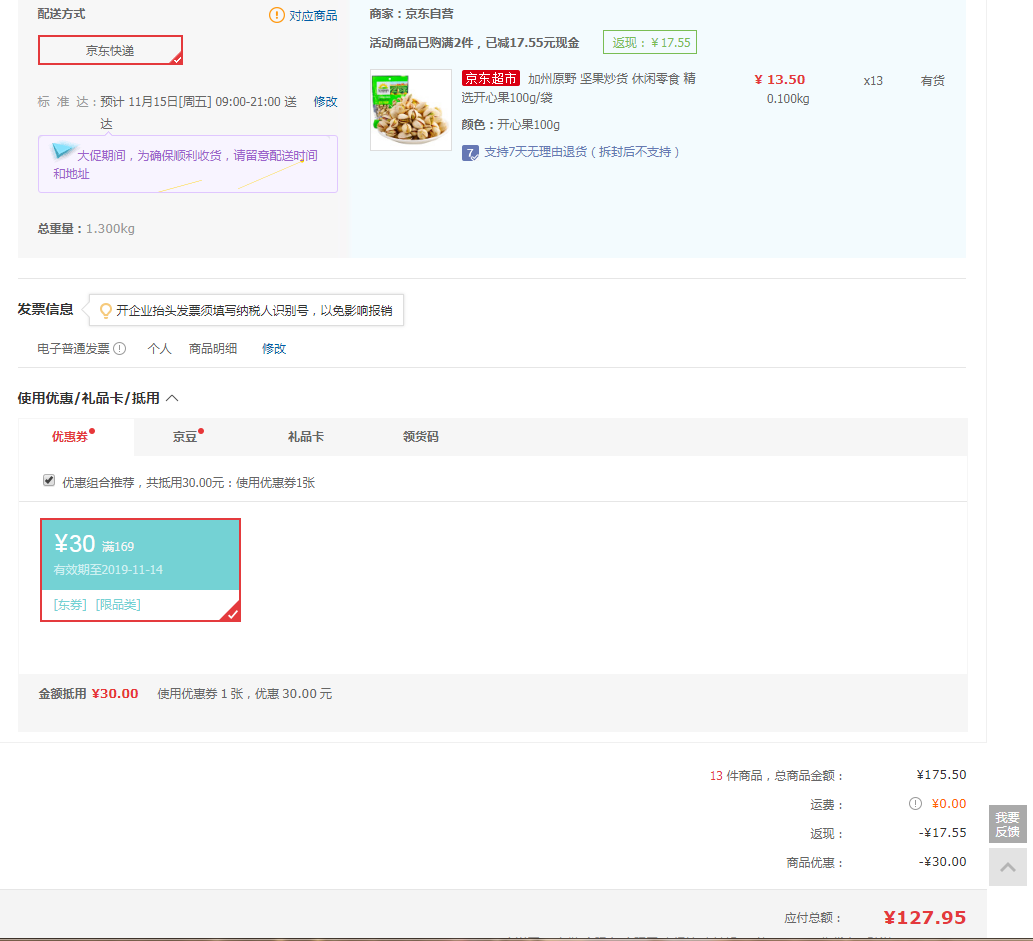This screenshot has width=1033, height=941.
Task: Click the 应付总额 ¥127.95 amount
Action: (924, 917)
